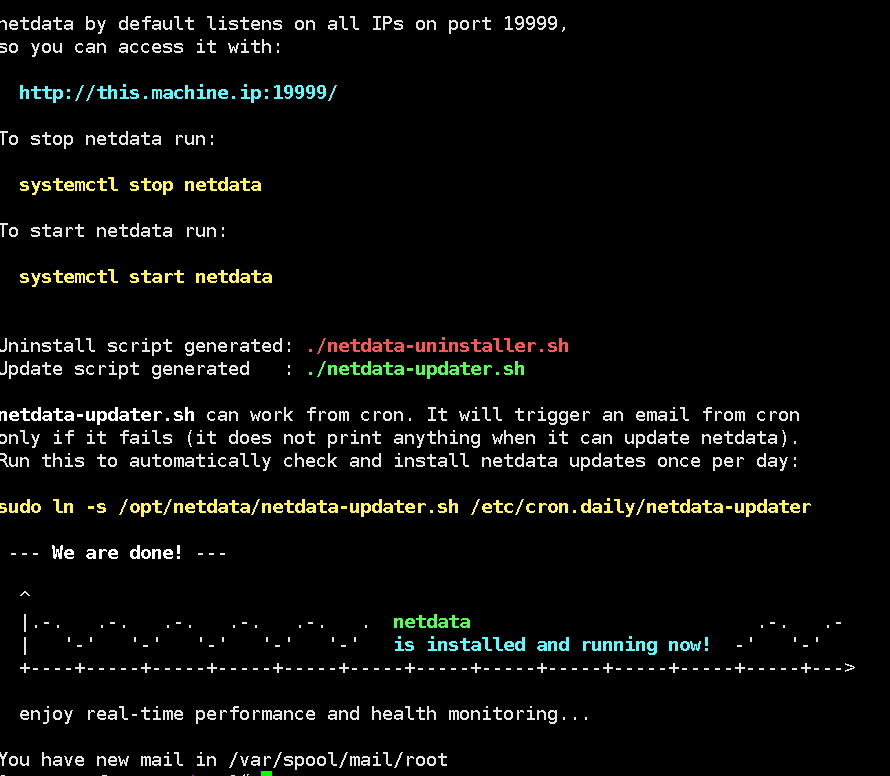Click 'is installed and running now!' text

(551, 645)
